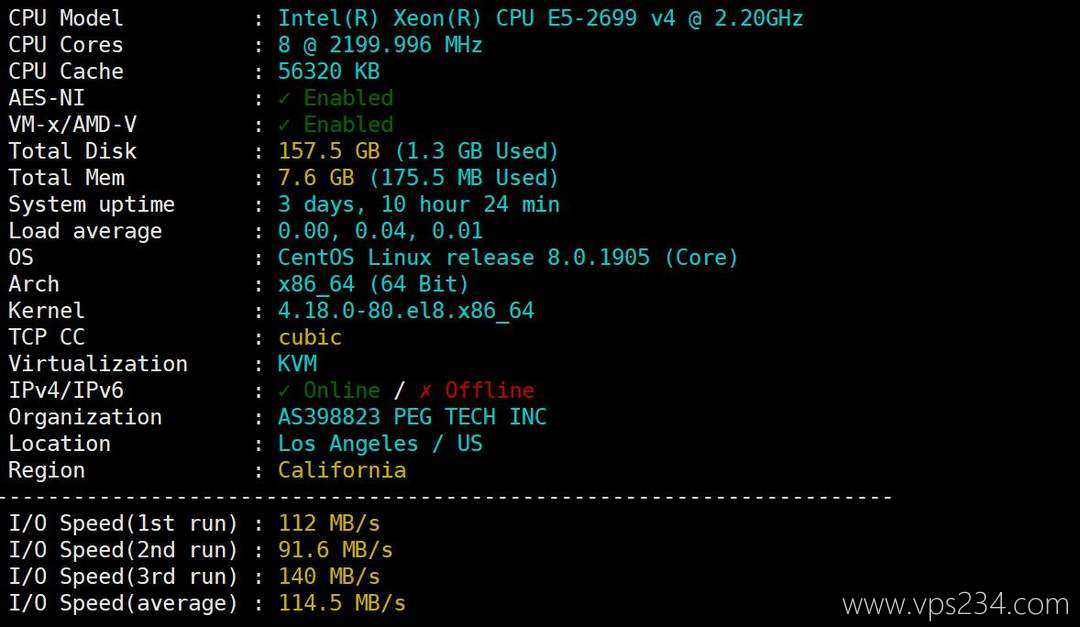Click the I/O Speed(average) label

click(123, 604)
